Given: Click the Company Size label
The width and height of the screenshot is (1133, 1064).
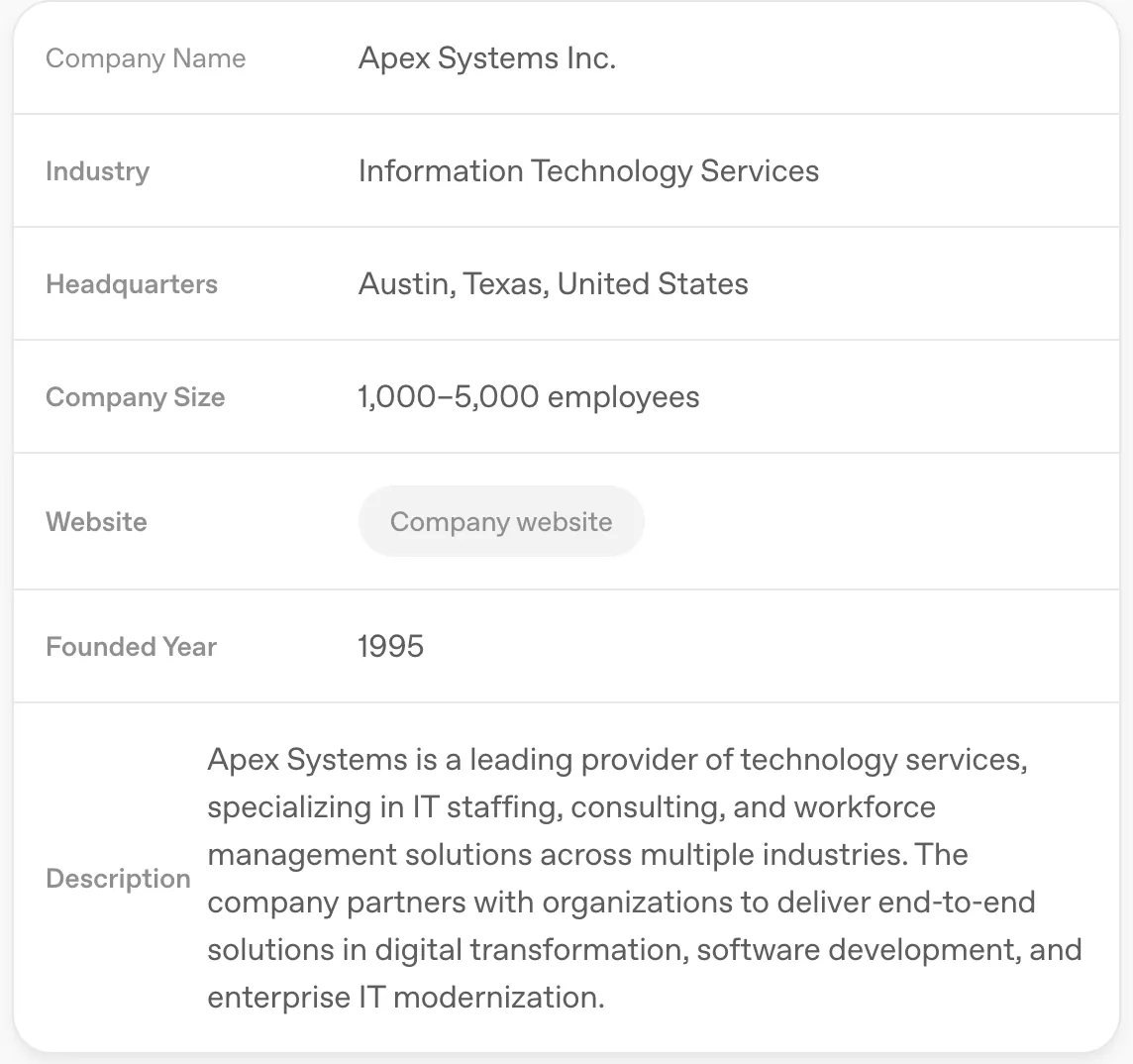Looking at the screenshot, I should pos(136,397).
